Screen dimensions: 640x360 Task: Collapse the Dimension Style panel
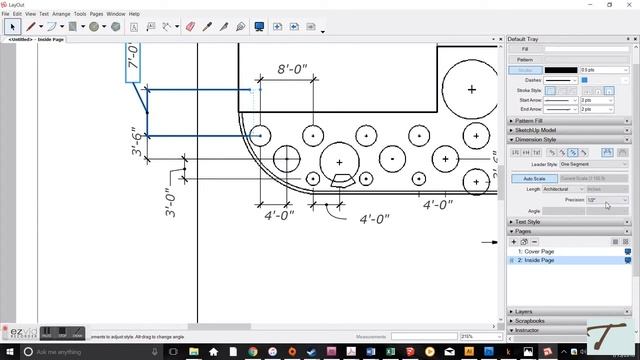click(569, 140)
